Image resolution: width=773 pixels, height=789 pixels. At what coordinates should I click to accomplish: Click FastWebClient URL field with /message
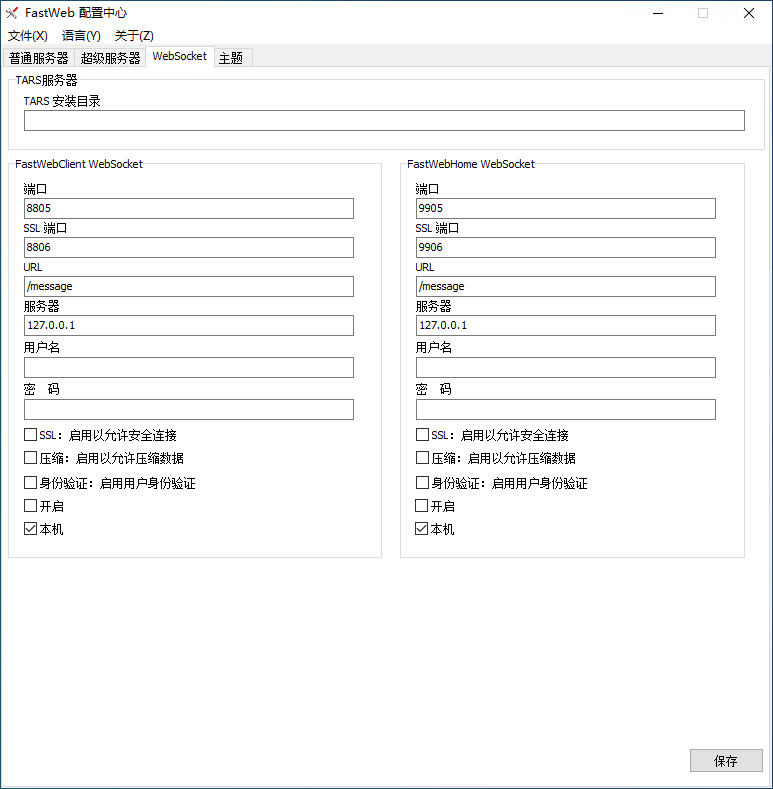pos(189,286)
